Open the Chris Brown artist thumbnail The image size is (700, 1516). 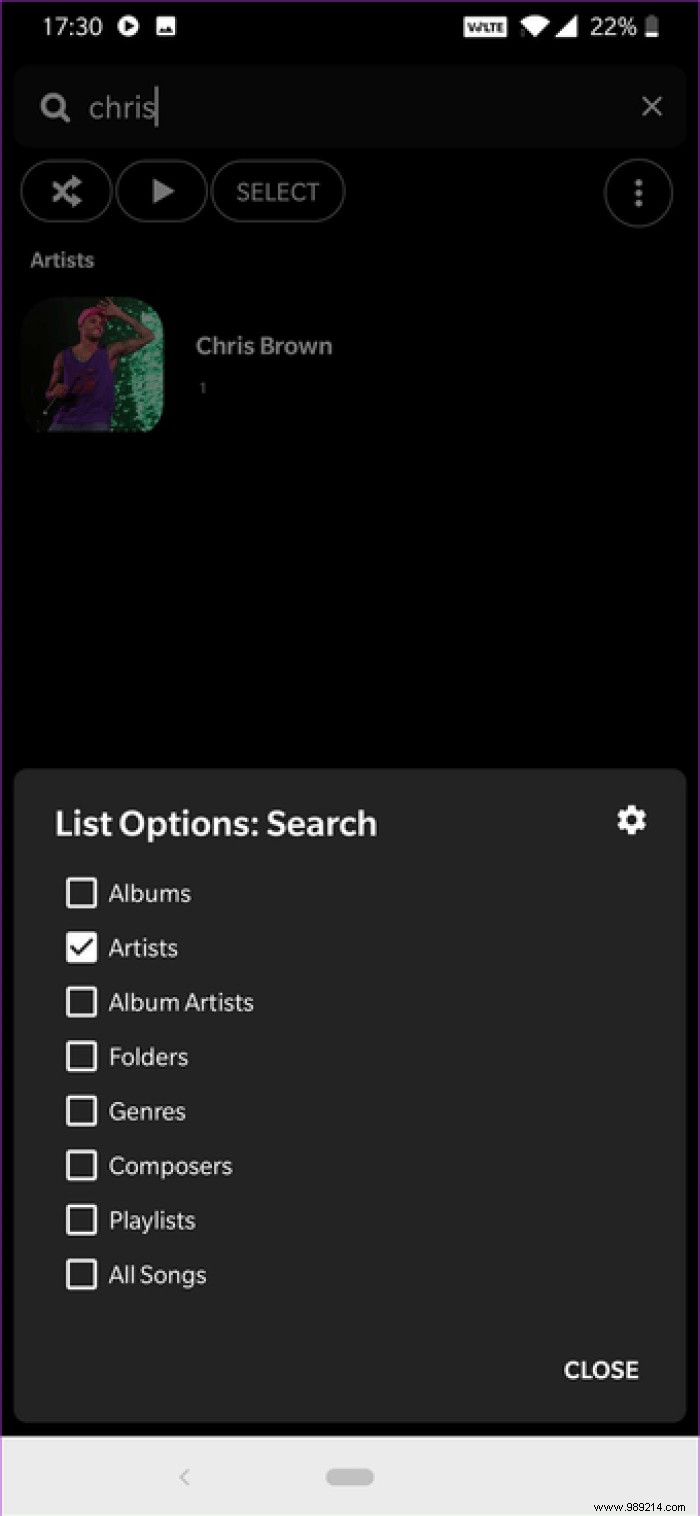pyautogui.click(x=93, y=365)
